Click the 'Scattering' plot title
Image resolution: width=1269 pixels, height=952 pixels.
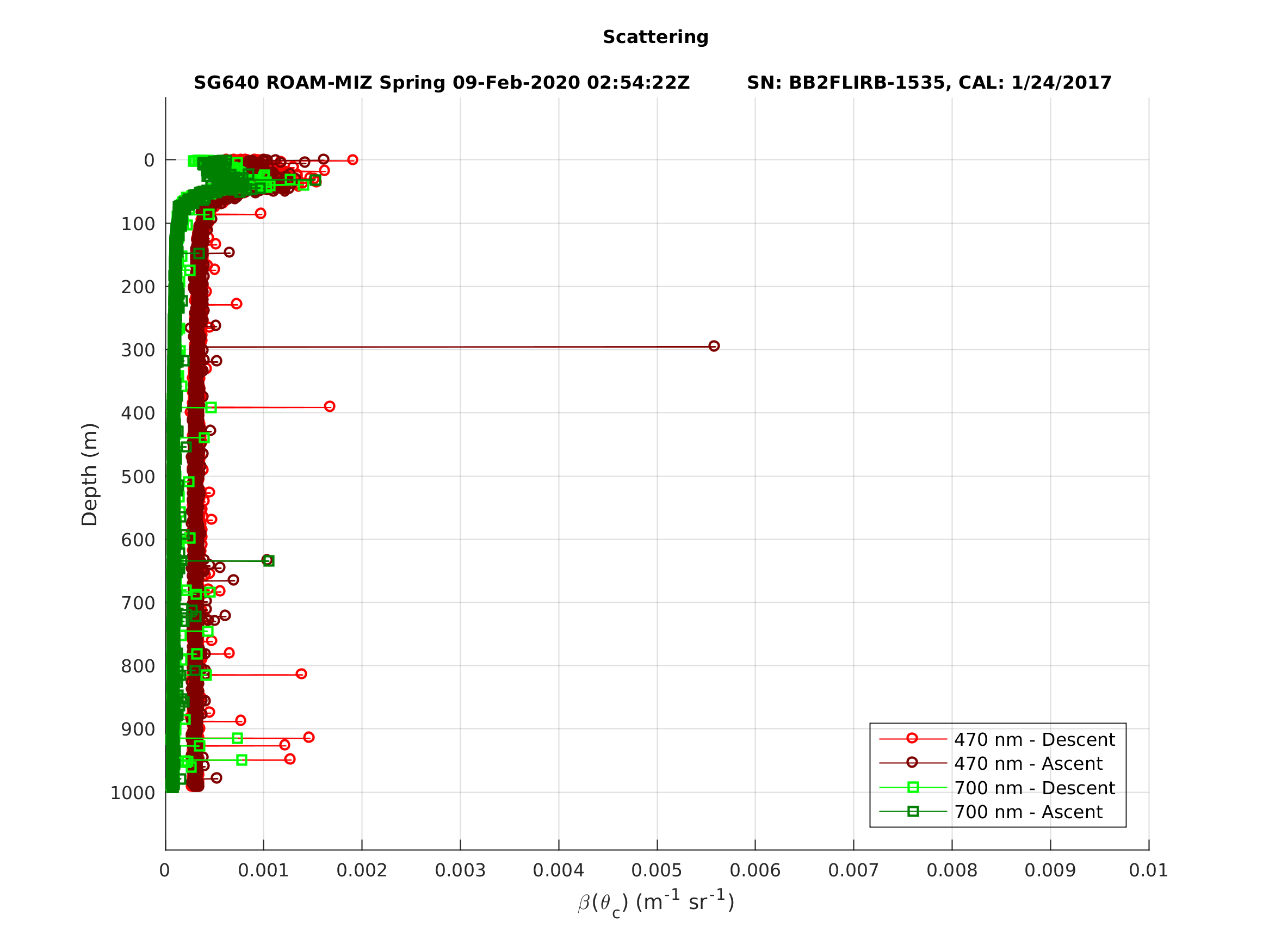(x=656, y=38)
